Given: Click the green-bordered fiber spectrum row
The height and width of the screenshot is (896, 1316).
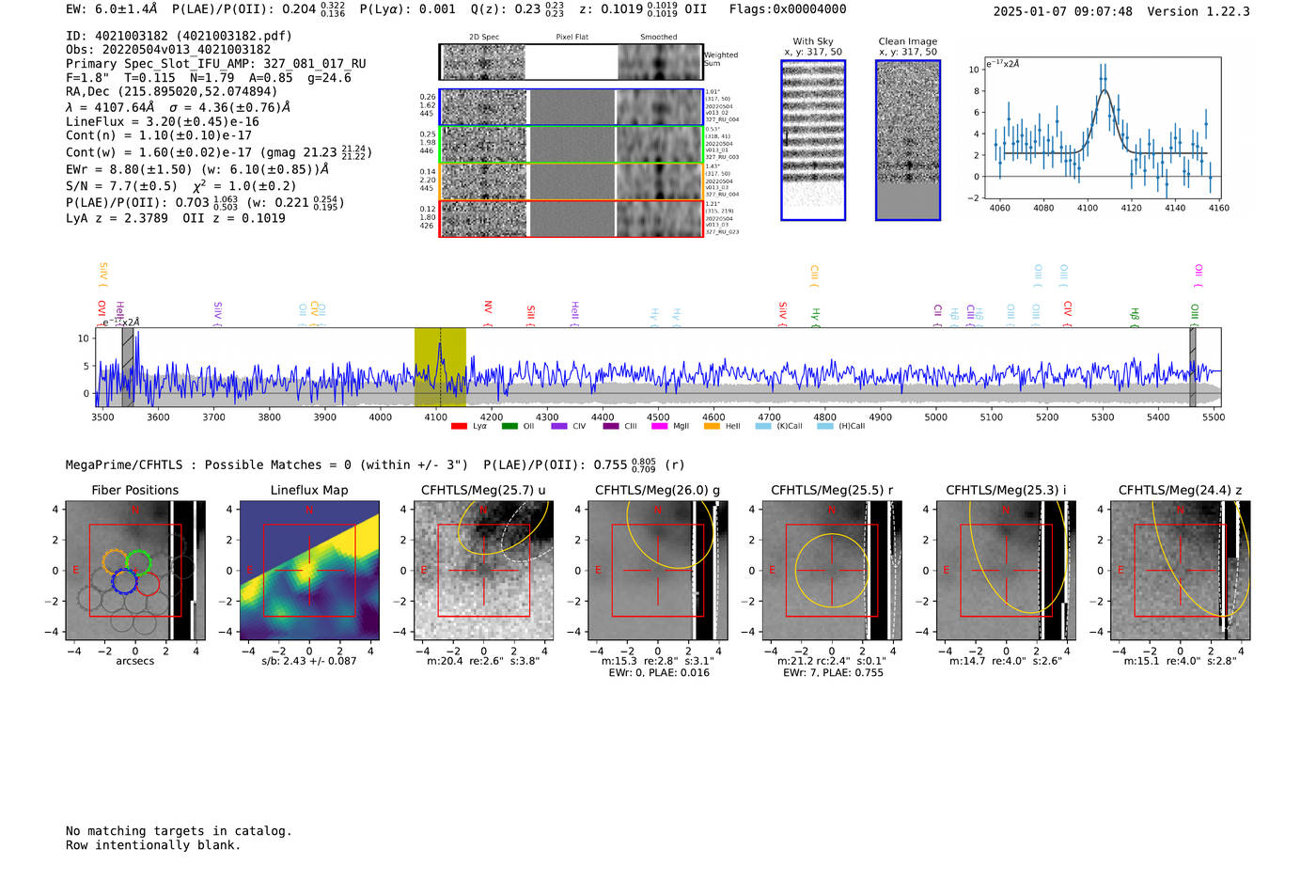Looking at the screenshot, I should point(571,145).
